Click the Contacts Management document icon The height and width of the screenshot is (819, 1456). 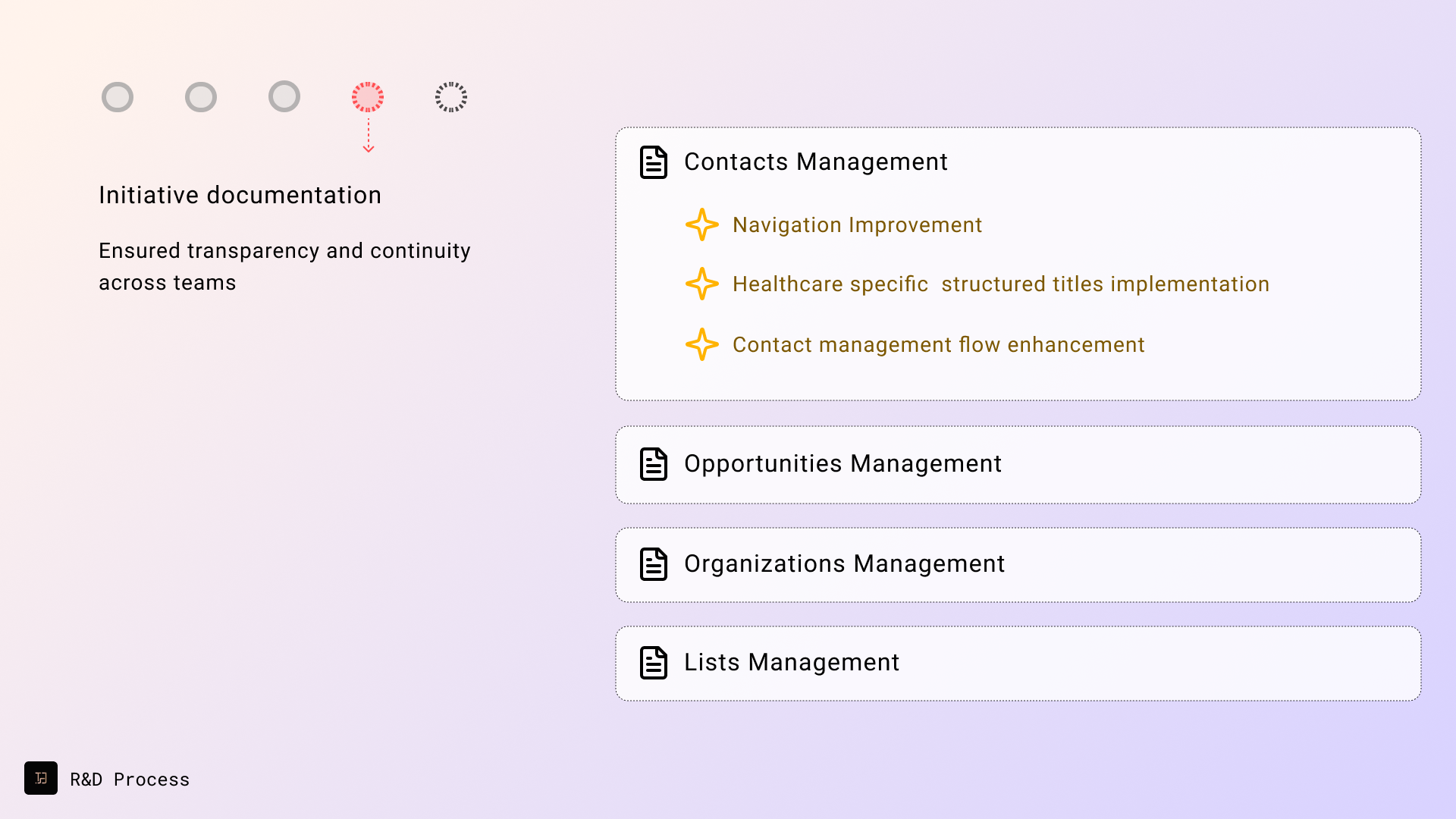(x=653, y=162)
